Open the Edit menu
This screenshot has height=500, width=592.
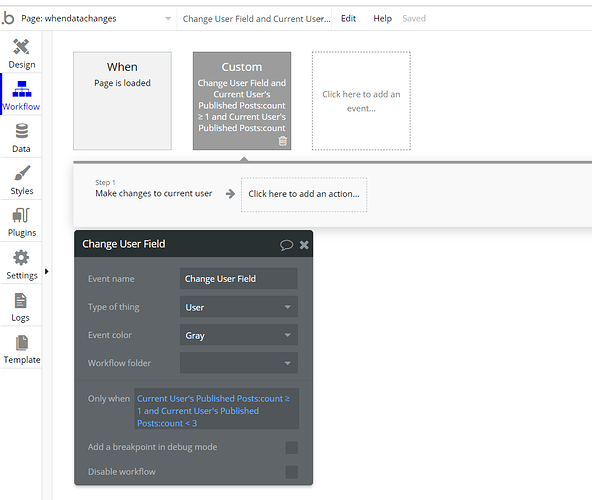coord(348,19)
